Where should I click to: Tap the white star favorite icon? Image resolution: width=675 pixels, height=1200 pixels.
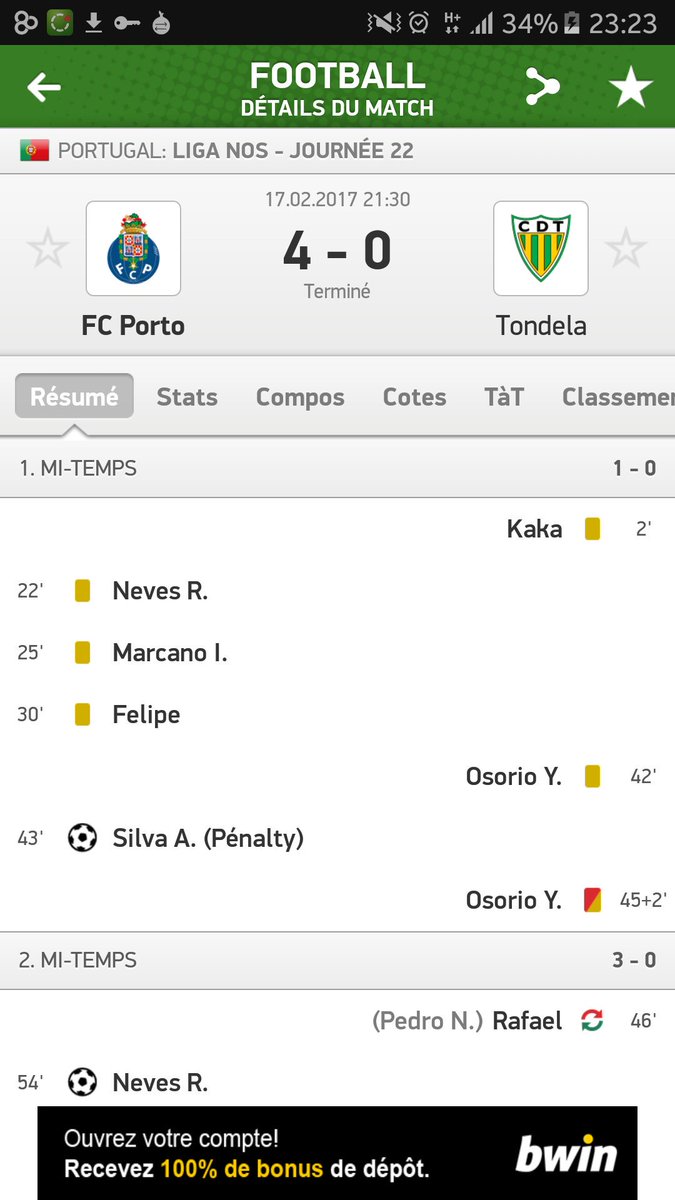point(631,89)
